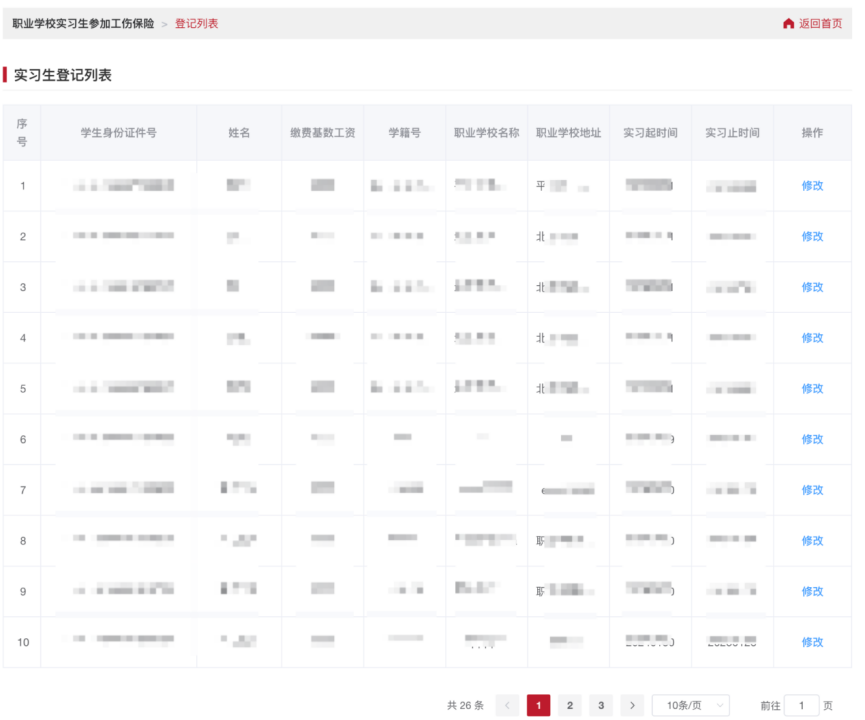Screen dimensions: 865x720
Task: Click 返回首页 link
Action: click(x=820, y=24)
